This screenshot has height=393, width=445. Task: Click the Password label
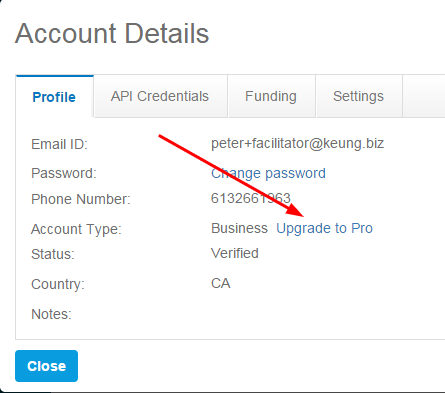pos(64,173)
